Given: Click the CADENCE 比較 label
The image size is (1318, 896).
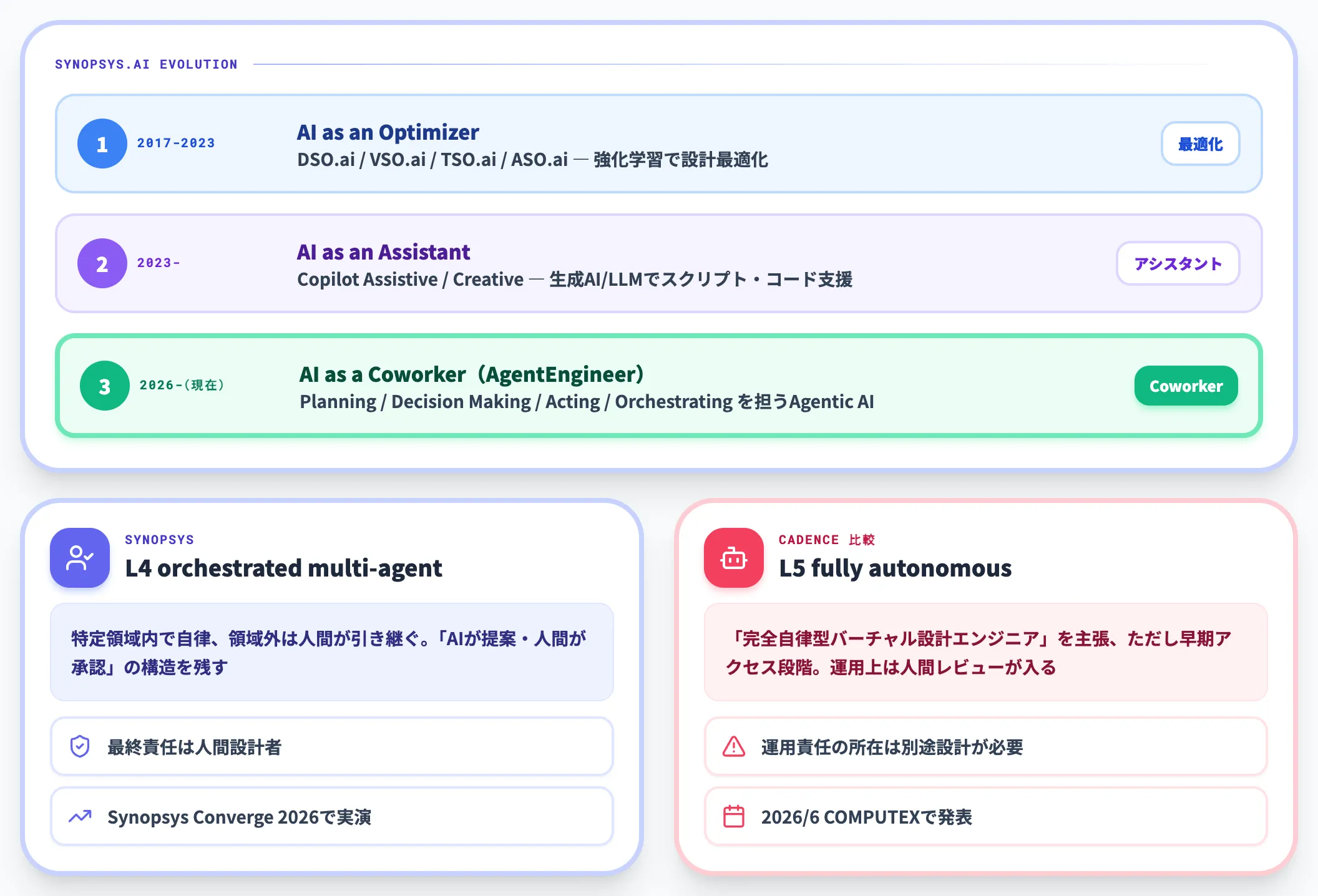Looking at the screenshot, I should (x=827, y=540).
